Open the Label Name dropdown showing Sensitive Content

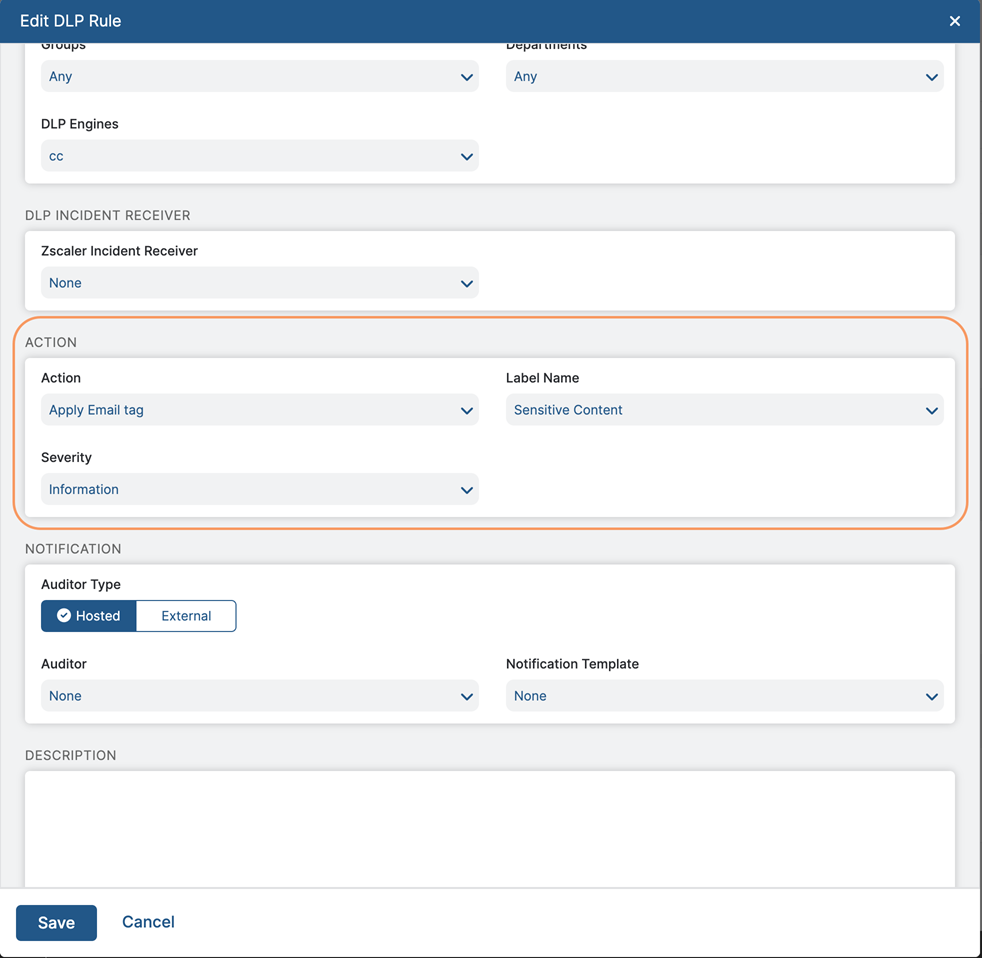[x=724, y=410]
